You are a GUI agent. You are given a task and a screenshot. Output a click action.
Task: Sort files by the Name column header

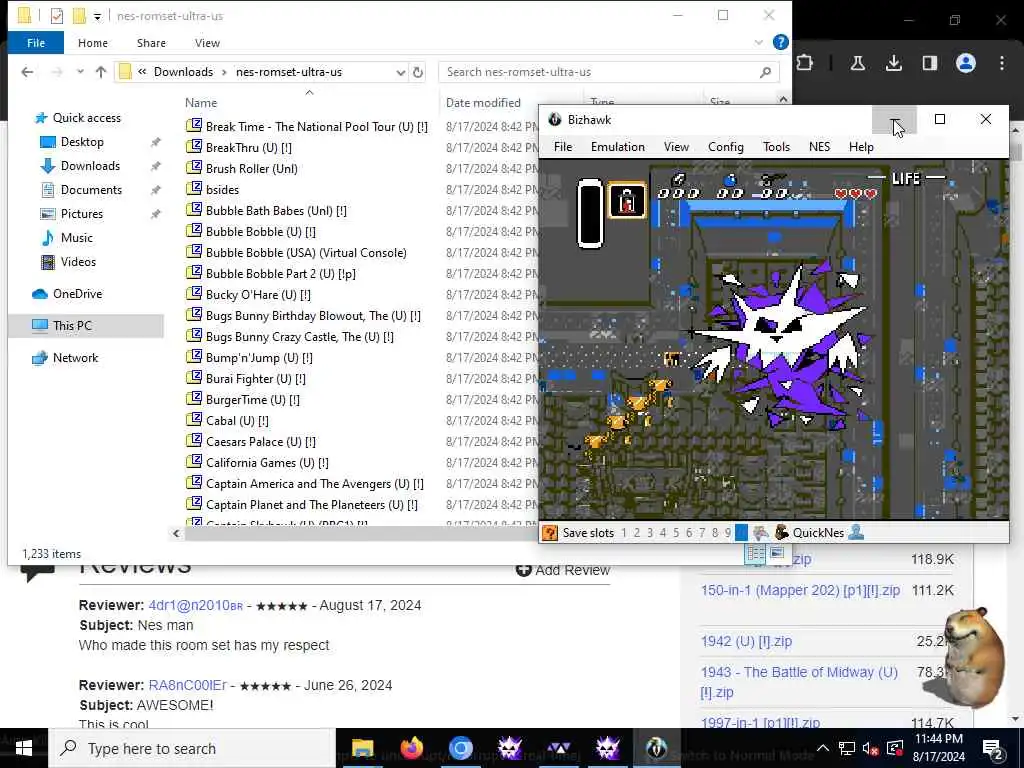pyautogui.click(x=200, y=103)
